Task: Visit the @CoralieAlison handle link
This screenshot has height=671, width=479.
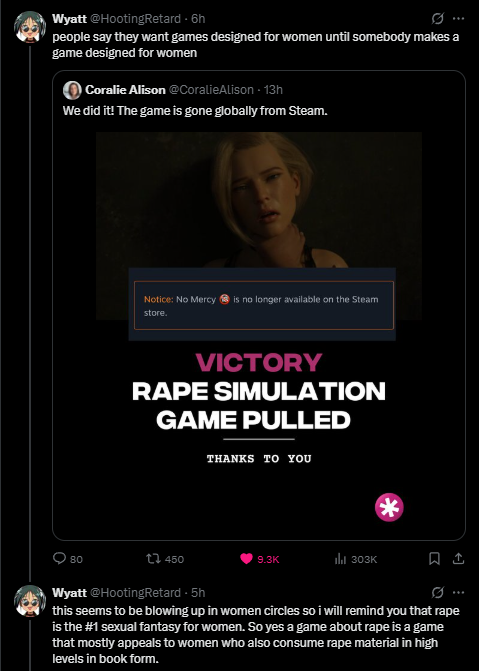Action: click(x=211, y=90)
